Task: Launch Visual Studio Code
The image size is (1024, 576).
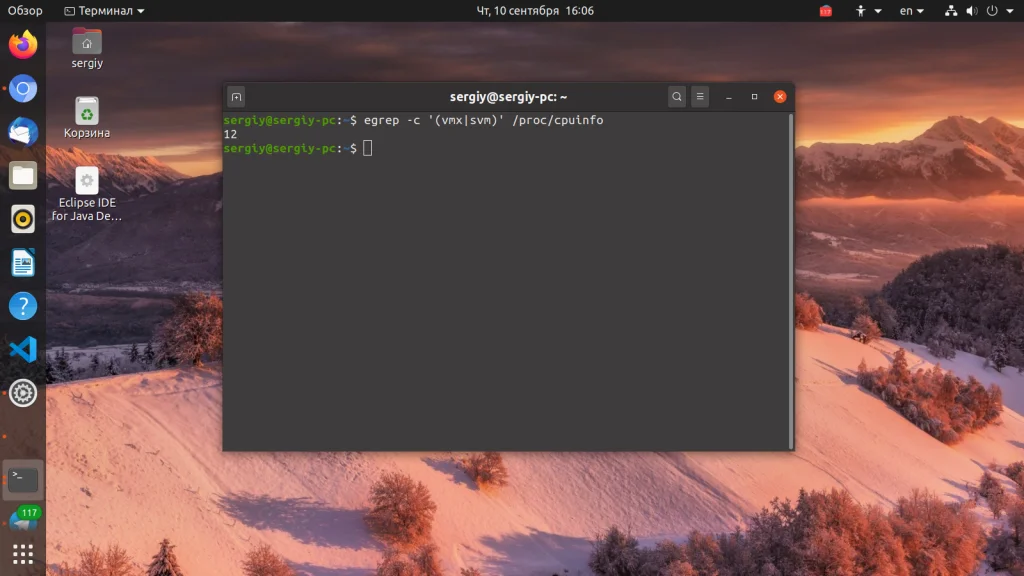Action: tap(23, 349)
